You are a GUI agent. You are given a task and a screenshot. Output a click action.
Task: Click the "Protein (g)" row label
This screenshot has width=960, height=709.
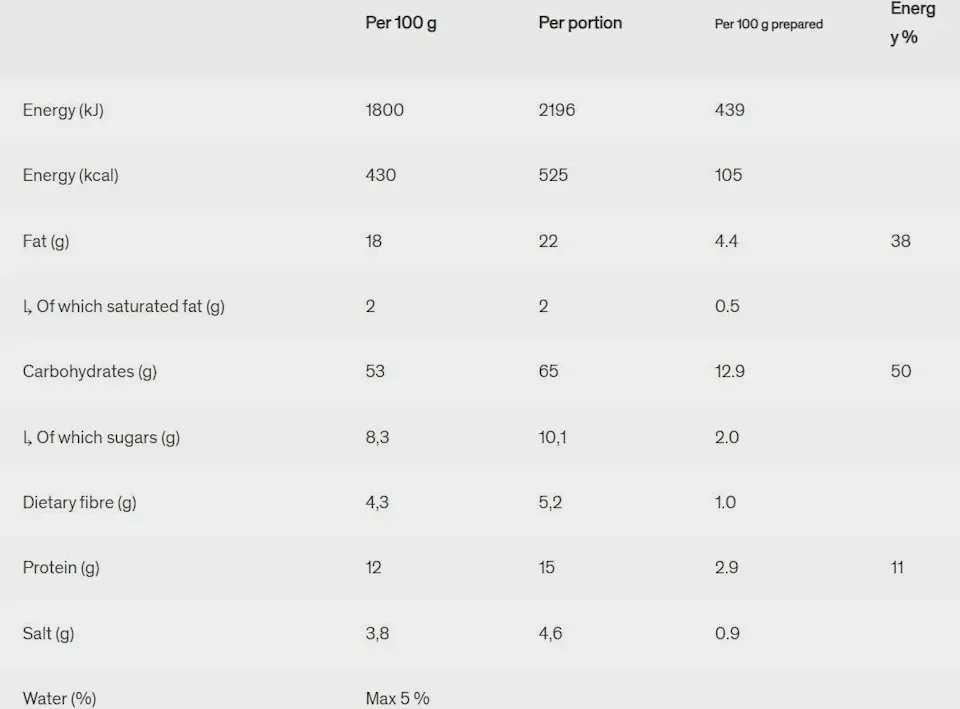pos(61,567)
